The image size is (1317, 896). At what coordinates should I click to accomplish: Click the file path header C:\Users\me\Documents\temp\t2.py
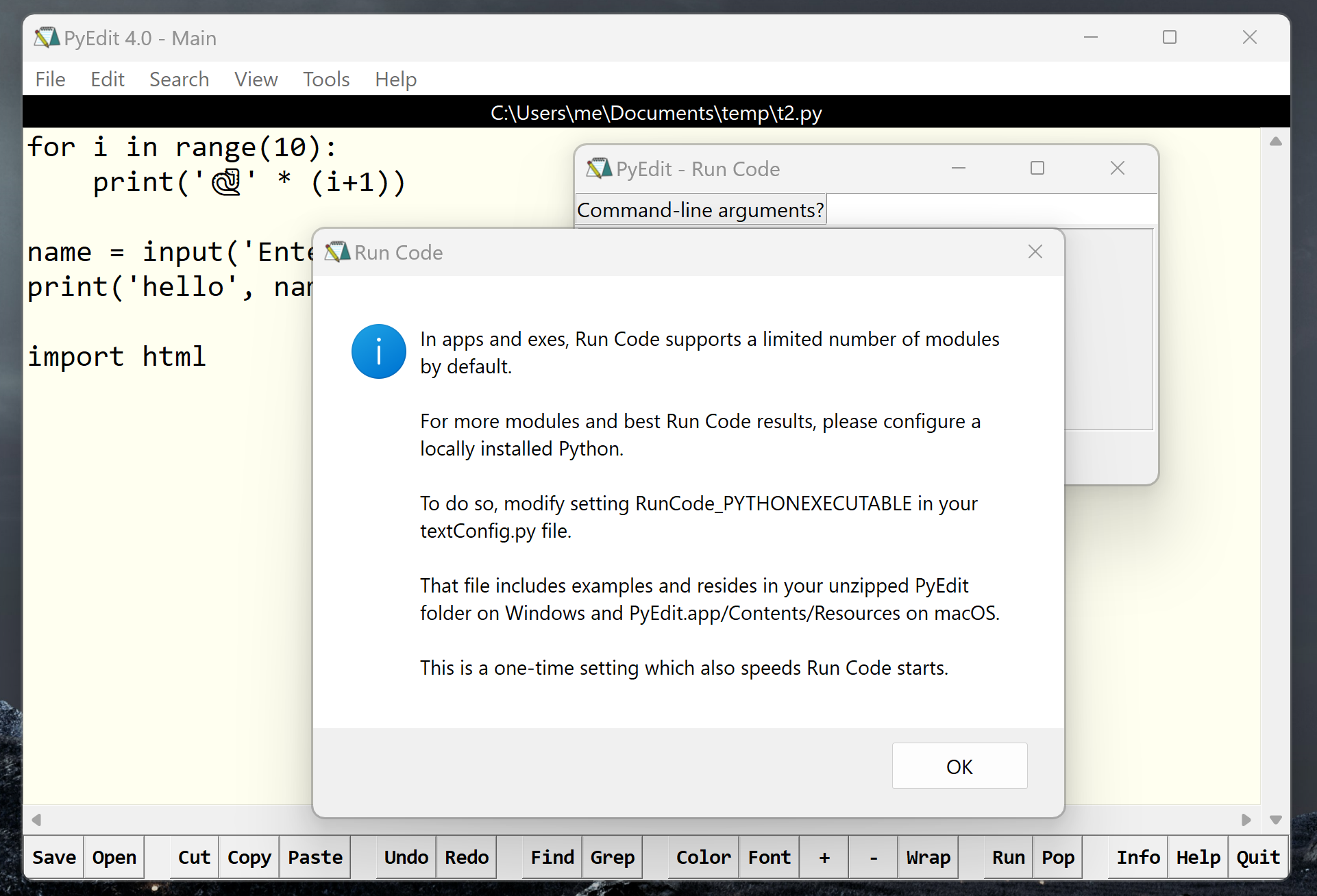click(656, 112)
